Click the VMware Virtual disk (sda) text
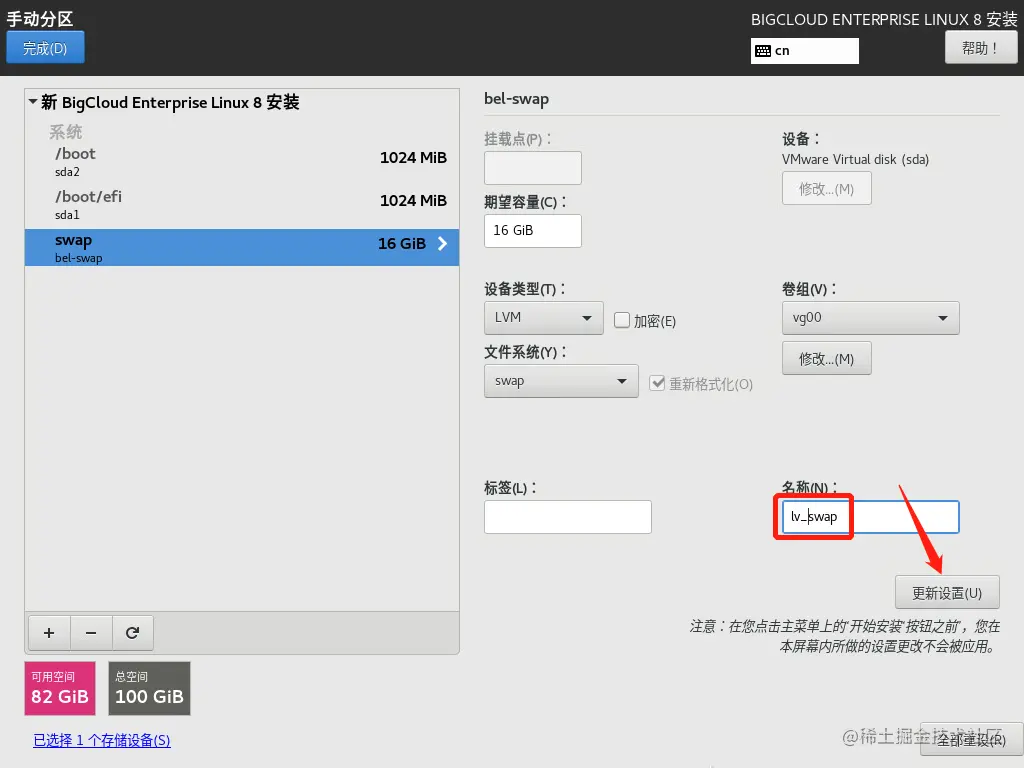This screenshot has height=768, width=1024. pyautogui.click(x=856, y=159)
